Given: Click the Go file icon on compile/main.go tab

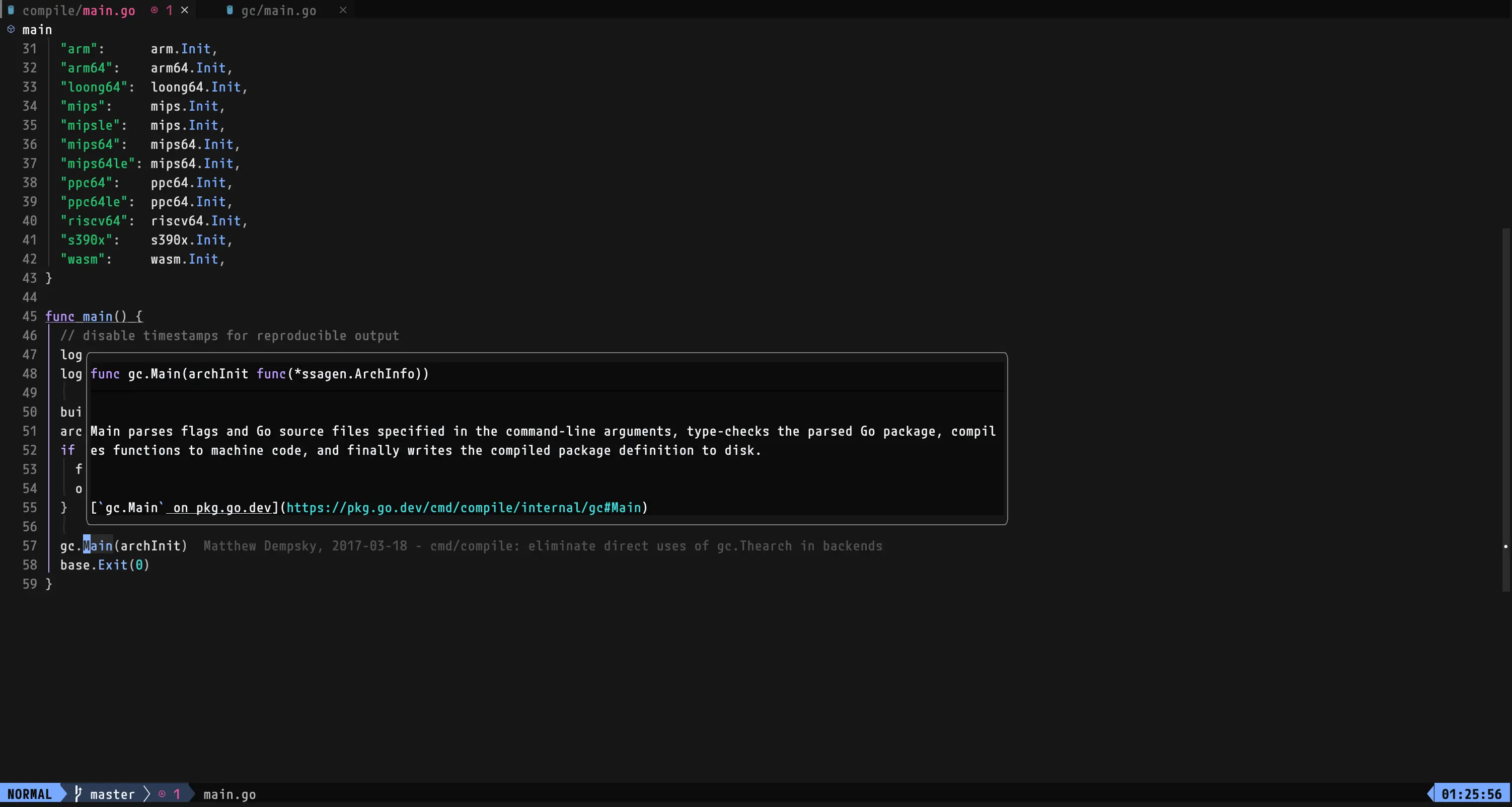Looking at the screenshot, I should [x=11, y=10].
